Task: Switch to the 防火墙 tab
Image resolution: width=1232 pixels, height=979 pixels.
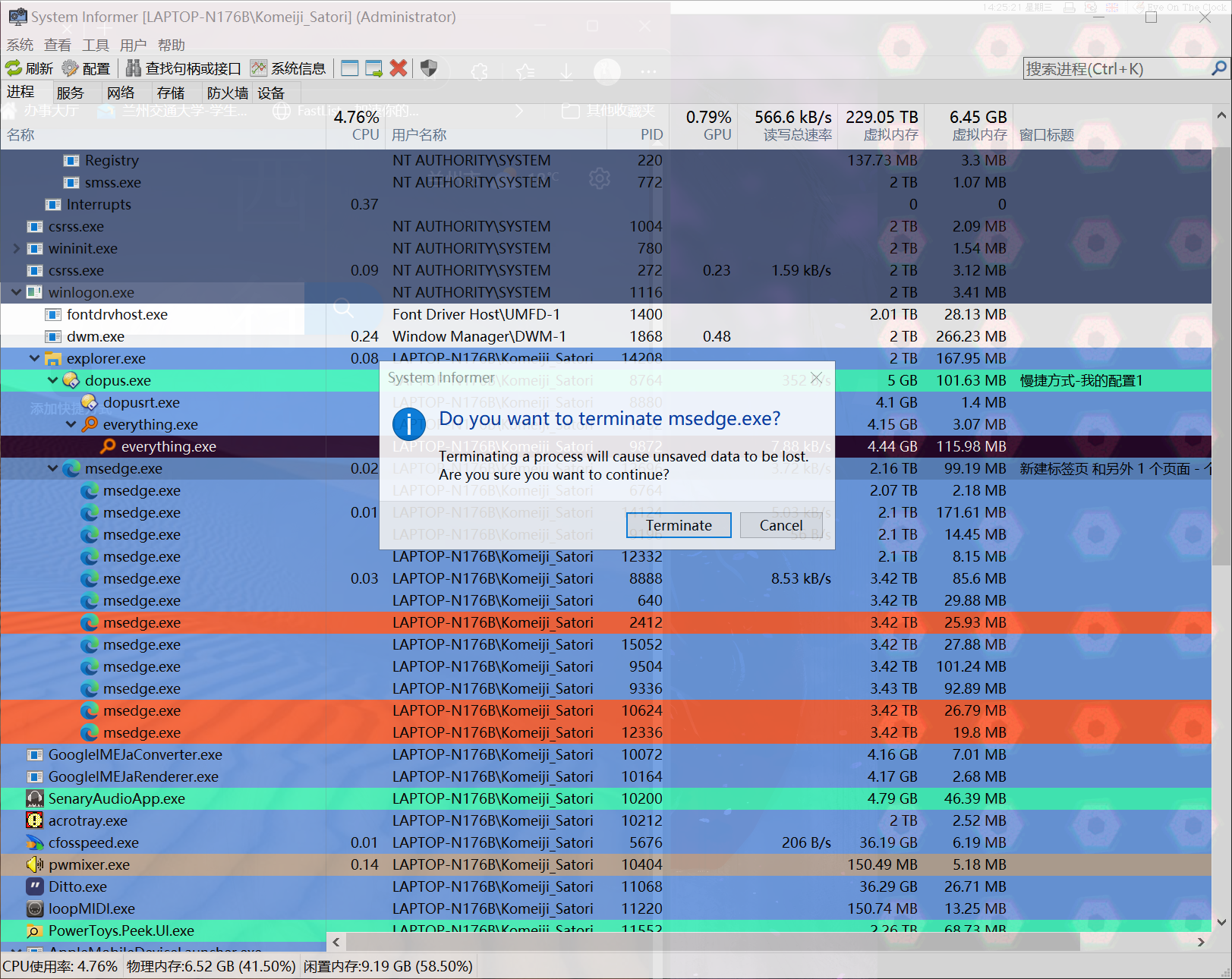Action: pos(228,93)
